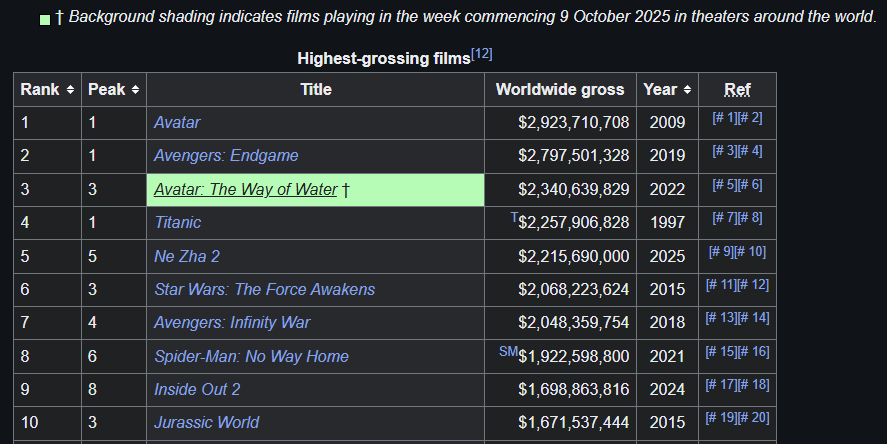Click the T note beside Titanic gross
Viewport: 887px width, 444px height.
[514, 216]
